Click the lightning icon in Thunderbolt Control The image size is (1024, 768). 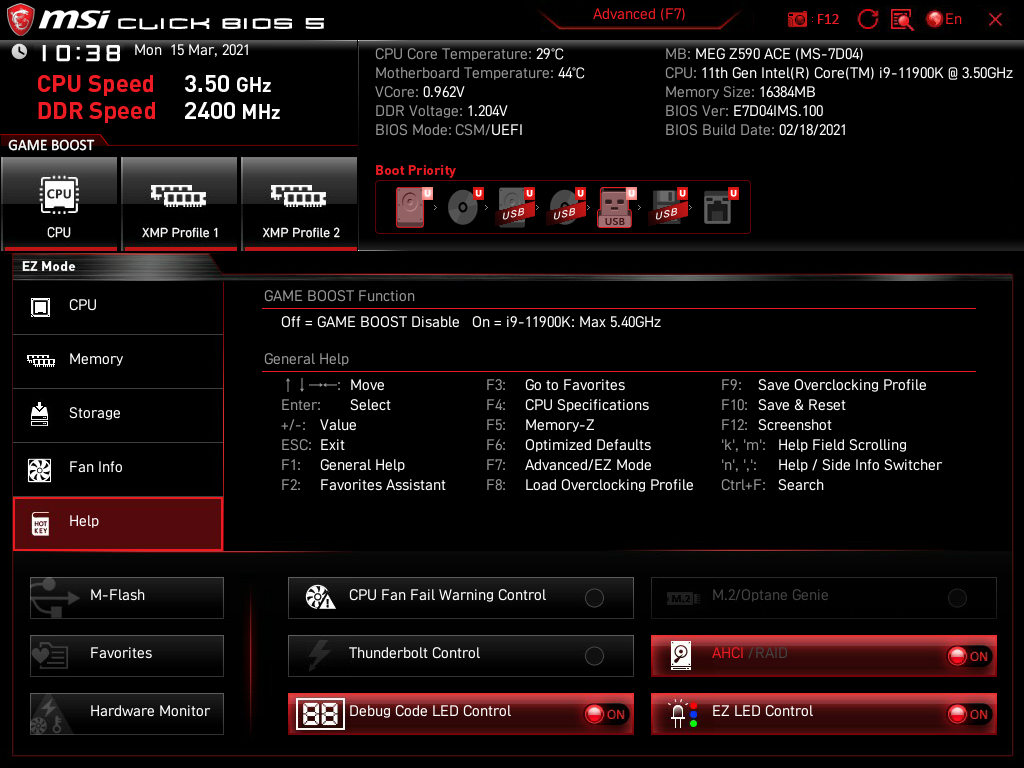click(x=319, y=655)
